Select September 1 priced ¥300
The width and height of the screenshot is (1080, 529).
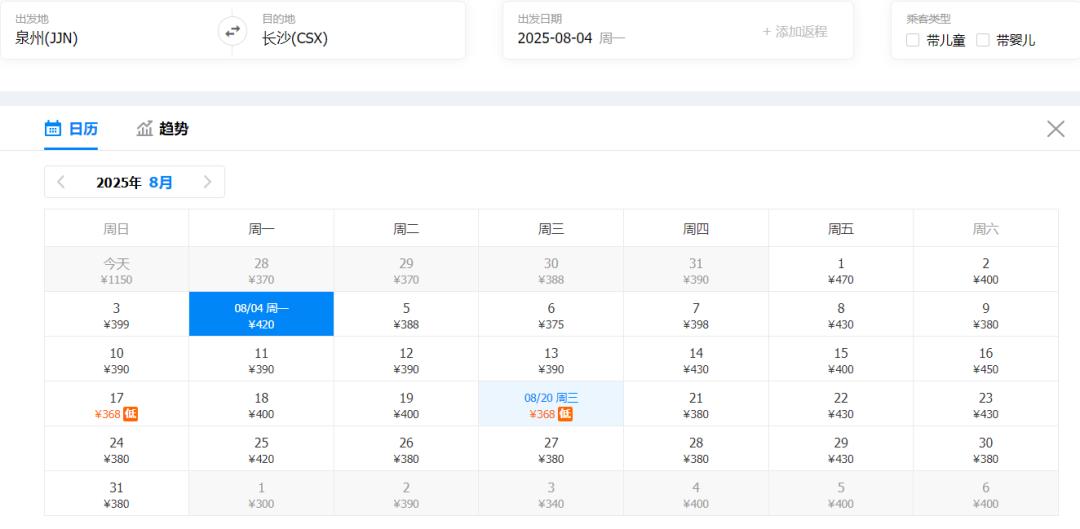(x=261, y=493)
